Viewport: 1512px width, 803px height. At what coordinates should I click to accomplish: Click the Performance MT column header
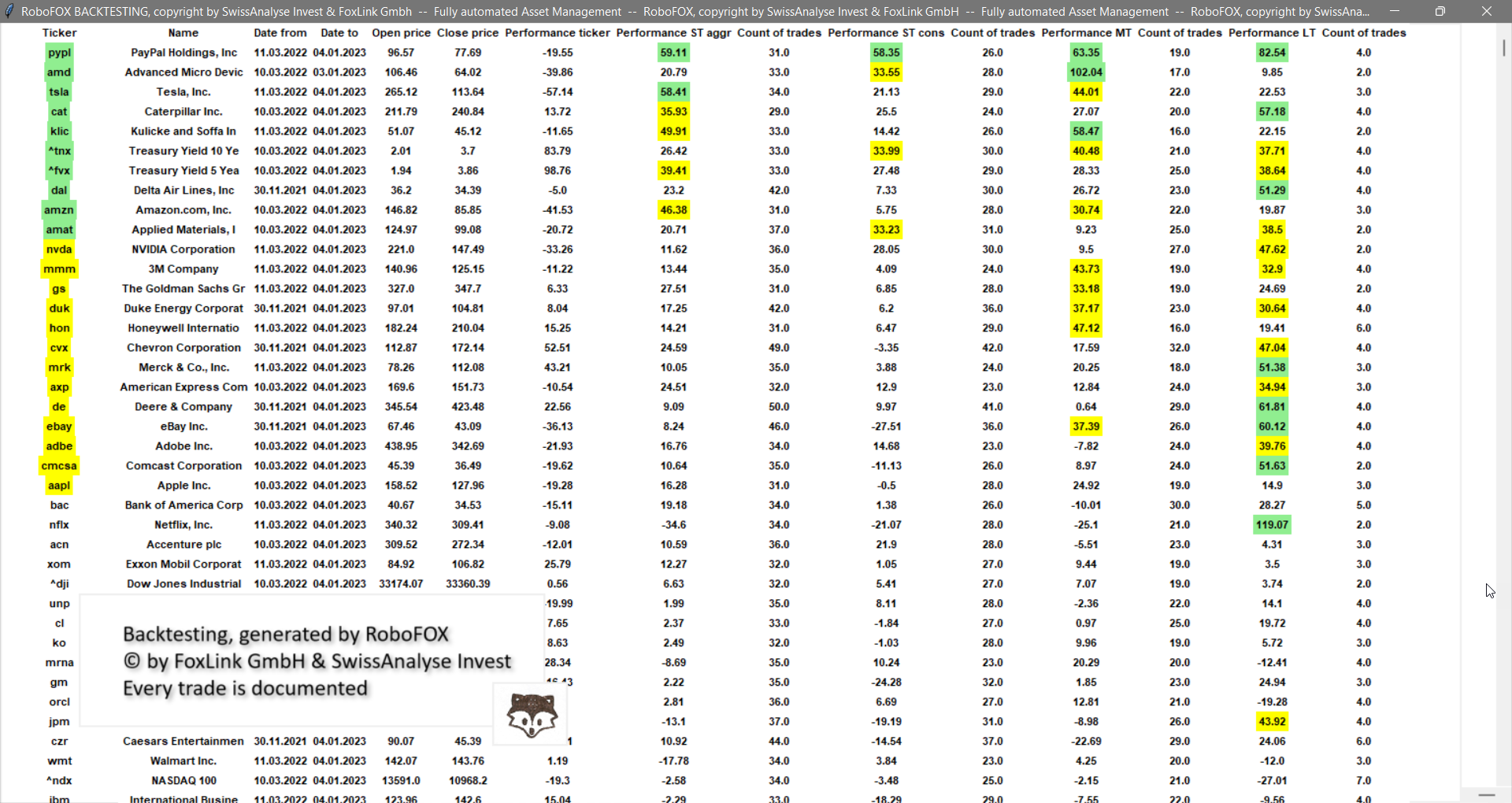[x=1086, y=33]
